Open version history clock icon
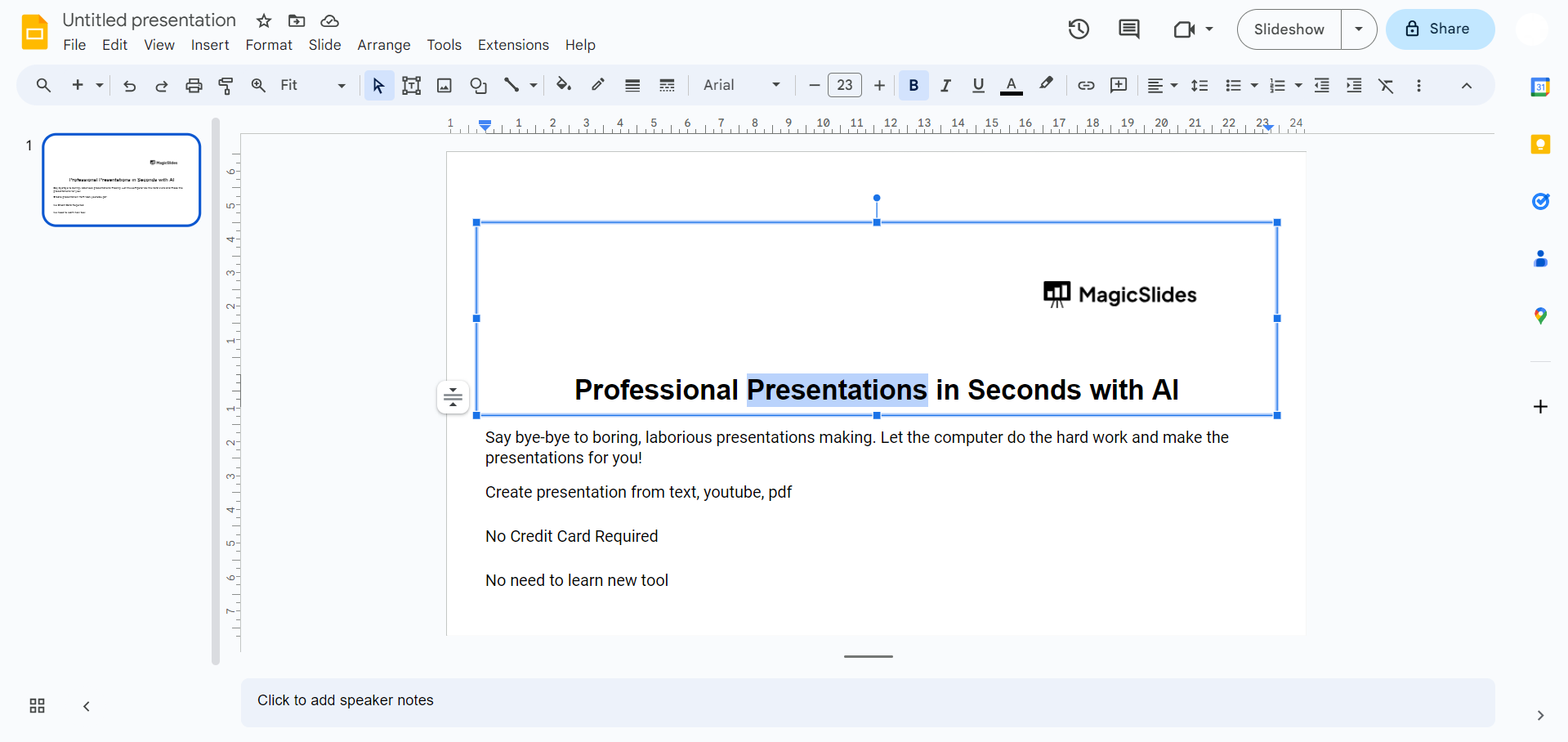The height and width of the screenshot is (742, 1568). [1079, 29]
